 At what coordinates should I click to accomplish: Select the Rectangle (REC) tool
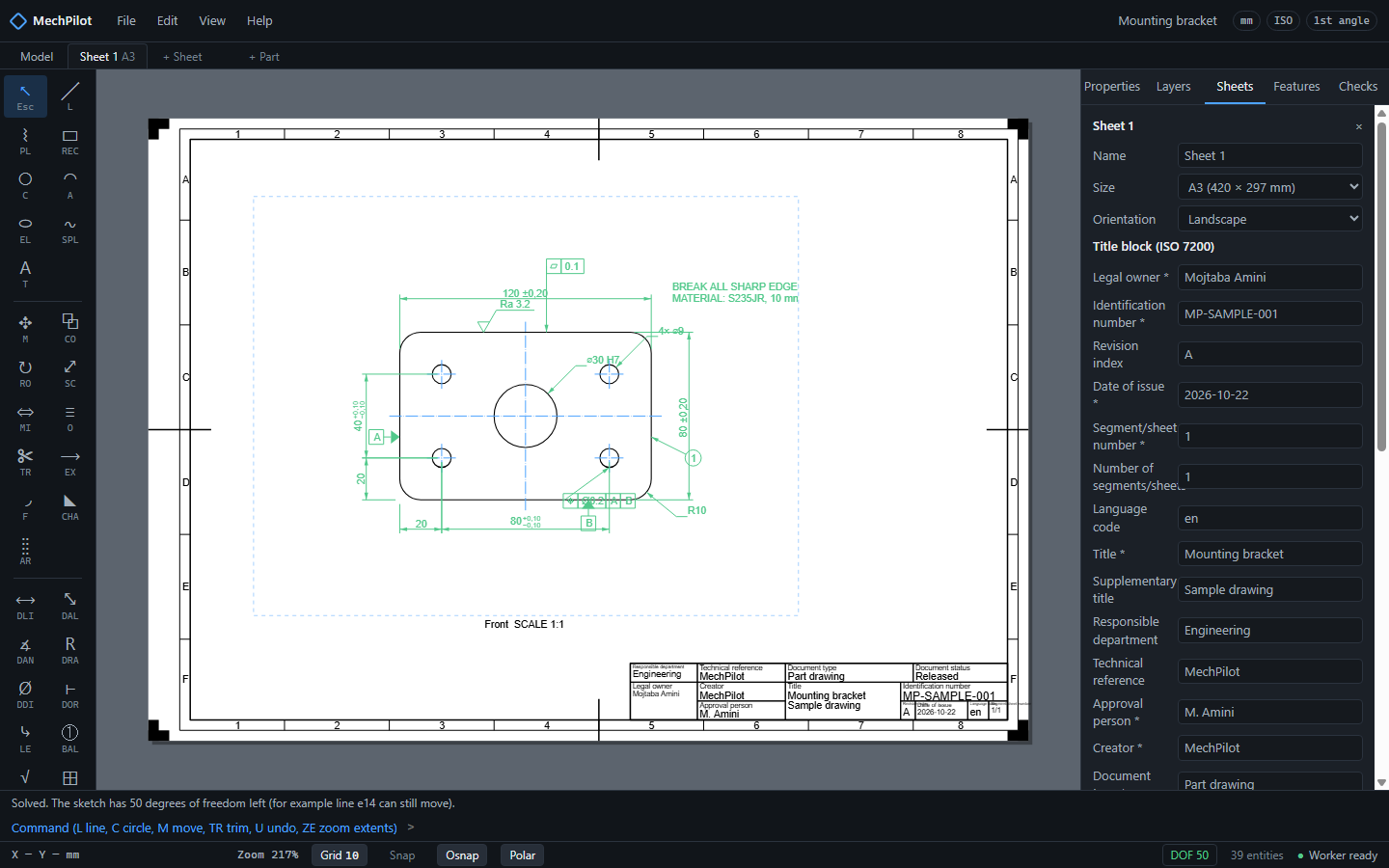pyautogui.click(x=70, y=141)
